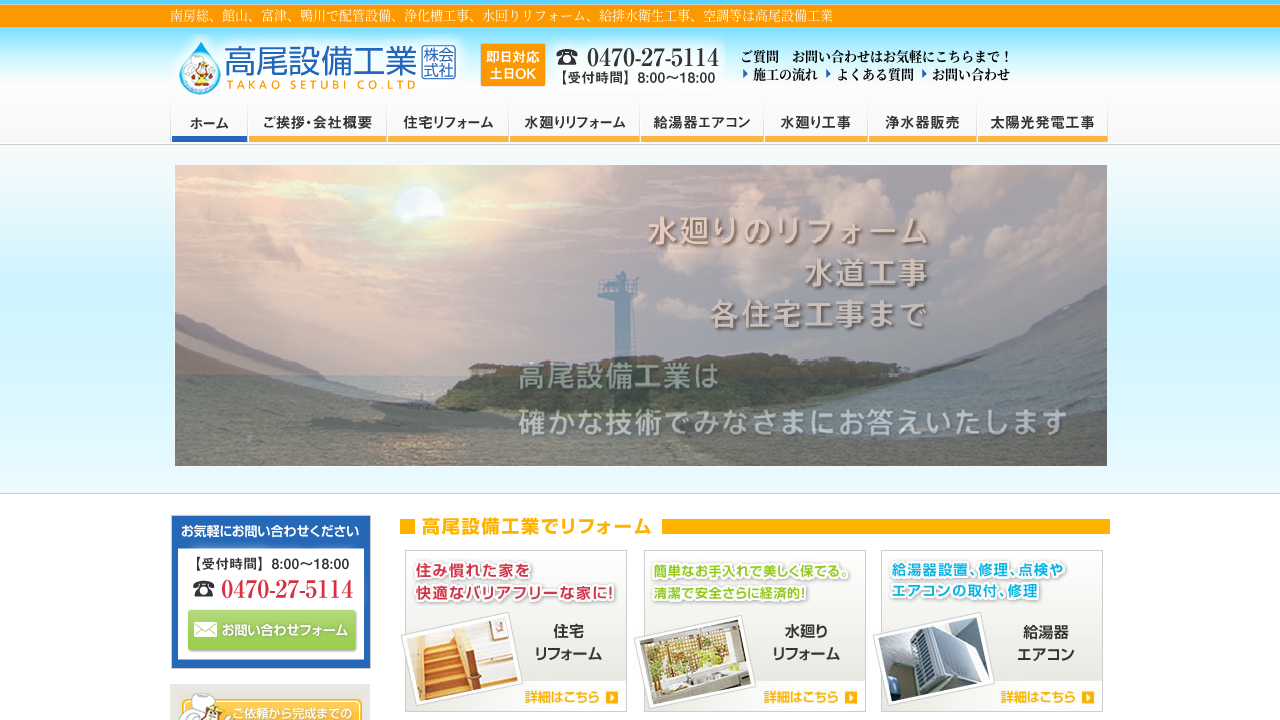Navigate to 水廻り工事 page
The image size is (1280, 720).
[x=816, y=123]
